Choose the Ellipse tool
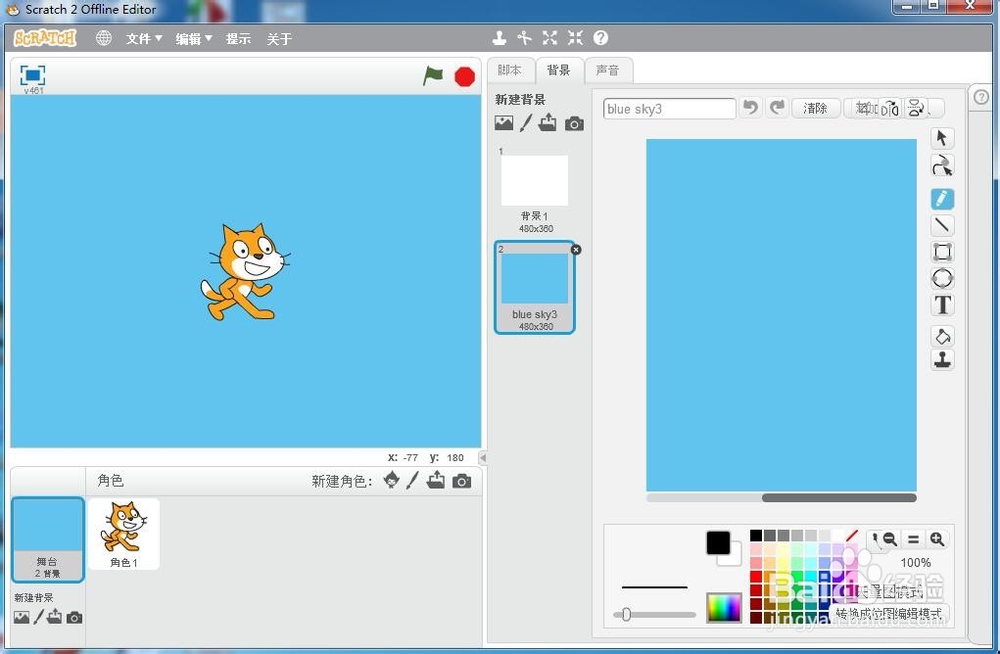Image resolution: width=1000 pixels, height=654 pixels. point(942,278)
